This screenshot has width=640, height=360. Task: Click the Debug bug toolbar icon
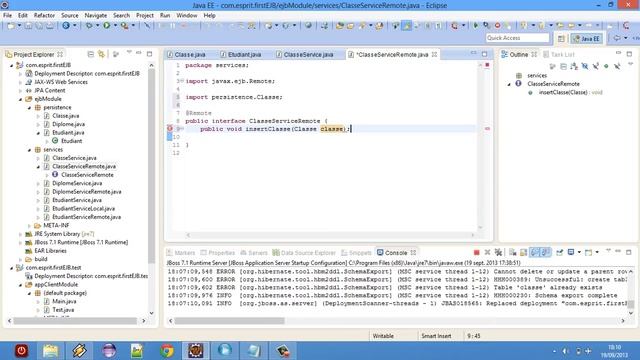89,26
